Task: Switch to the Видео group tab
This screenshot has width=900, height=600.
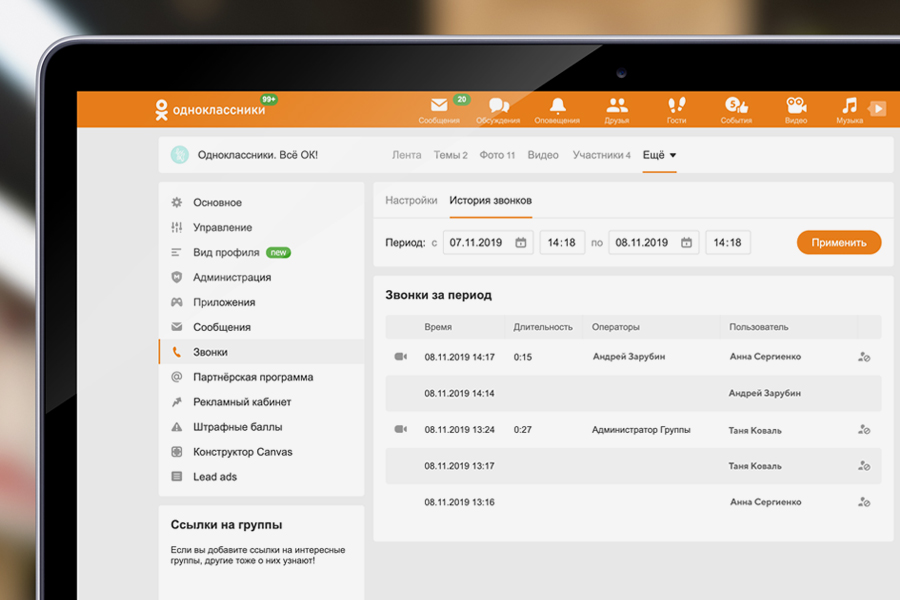Action: (543, 155)
